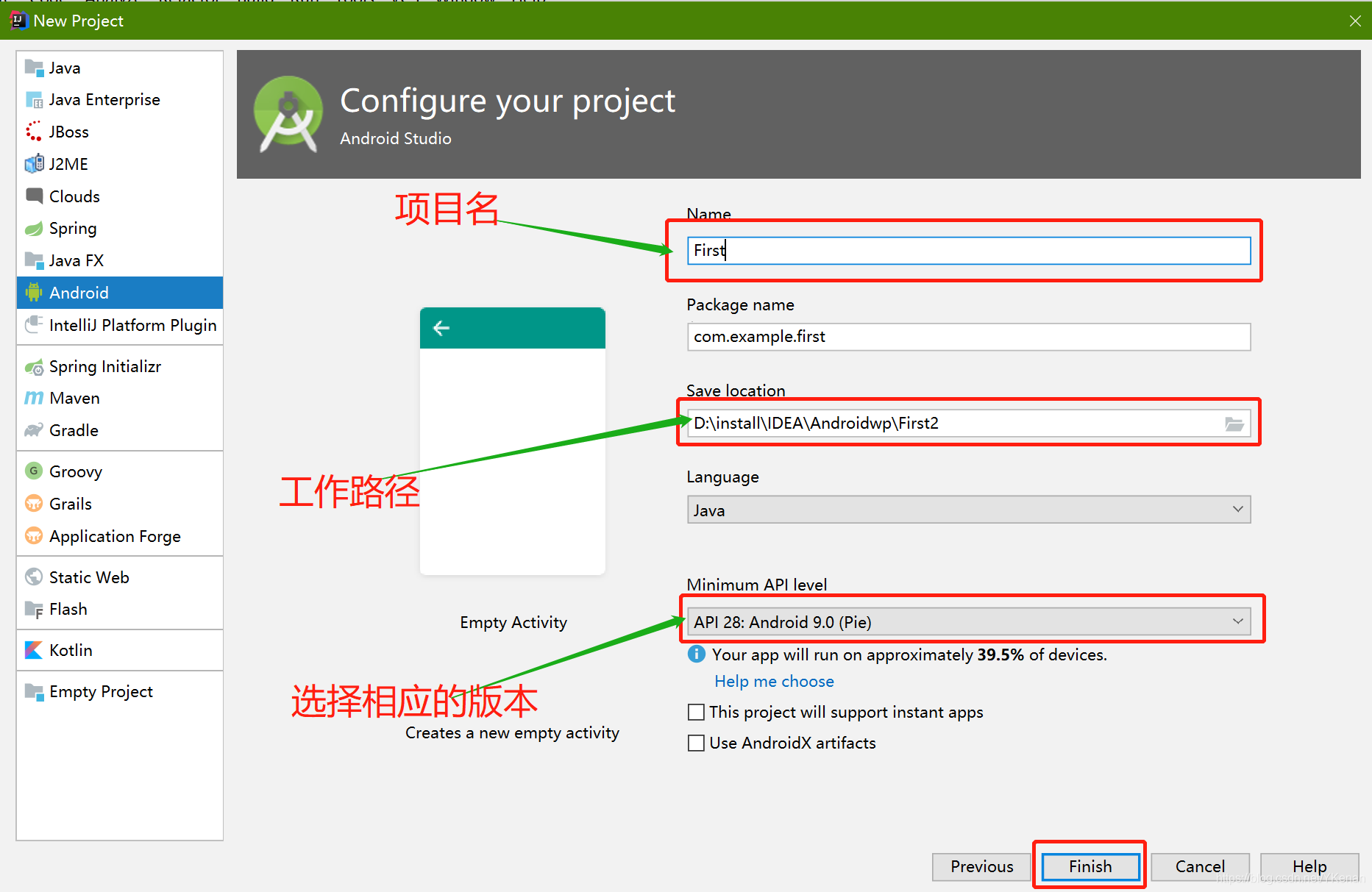Select Java Enterprise list label

104,99
